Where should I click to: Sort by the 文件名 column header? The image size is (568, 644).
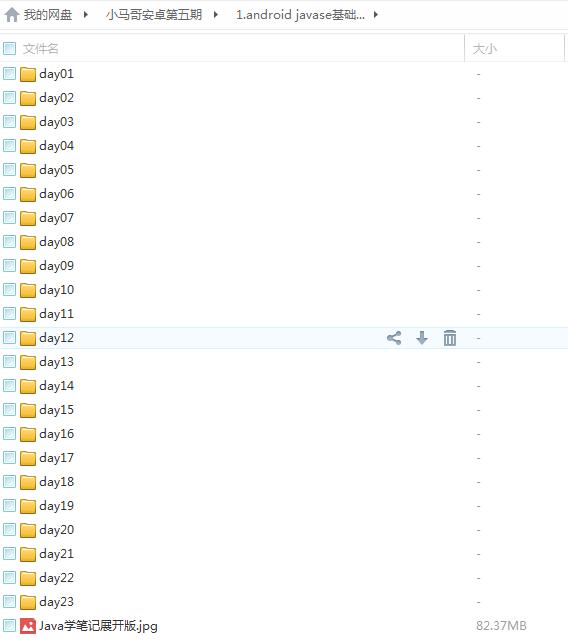pos(40,48)
